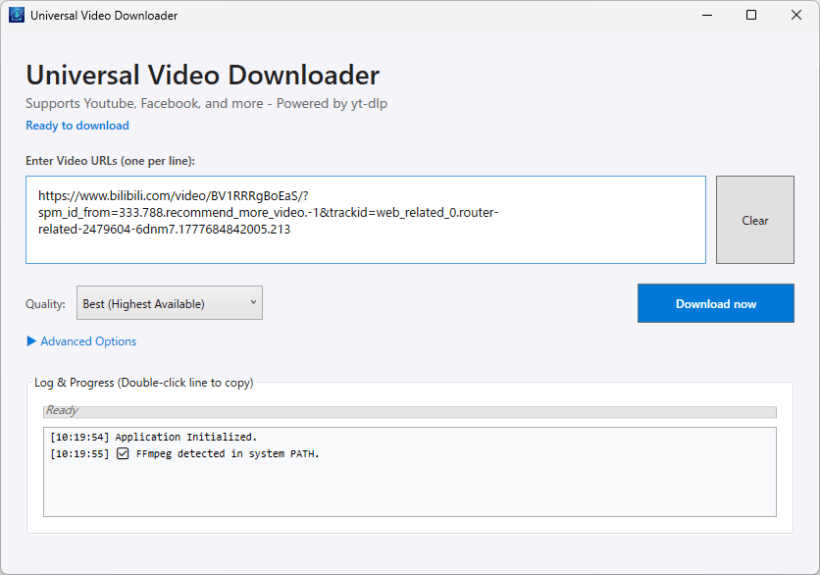Screen dimensions: 820x575
Task: Click inside the video URLs text box
Action: (366, 220)
